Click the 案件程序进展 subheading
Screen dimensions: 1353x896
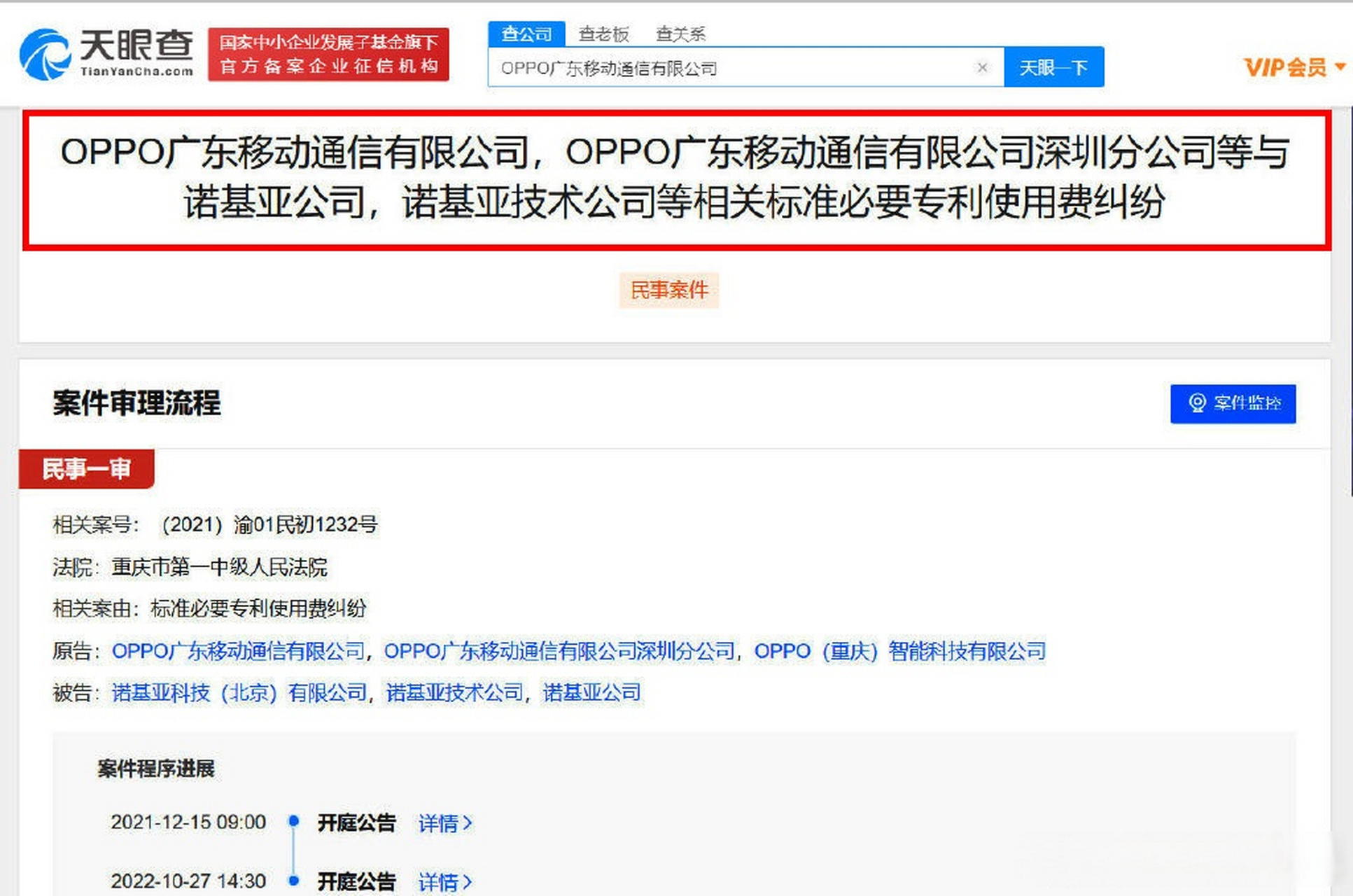[156, 769]
